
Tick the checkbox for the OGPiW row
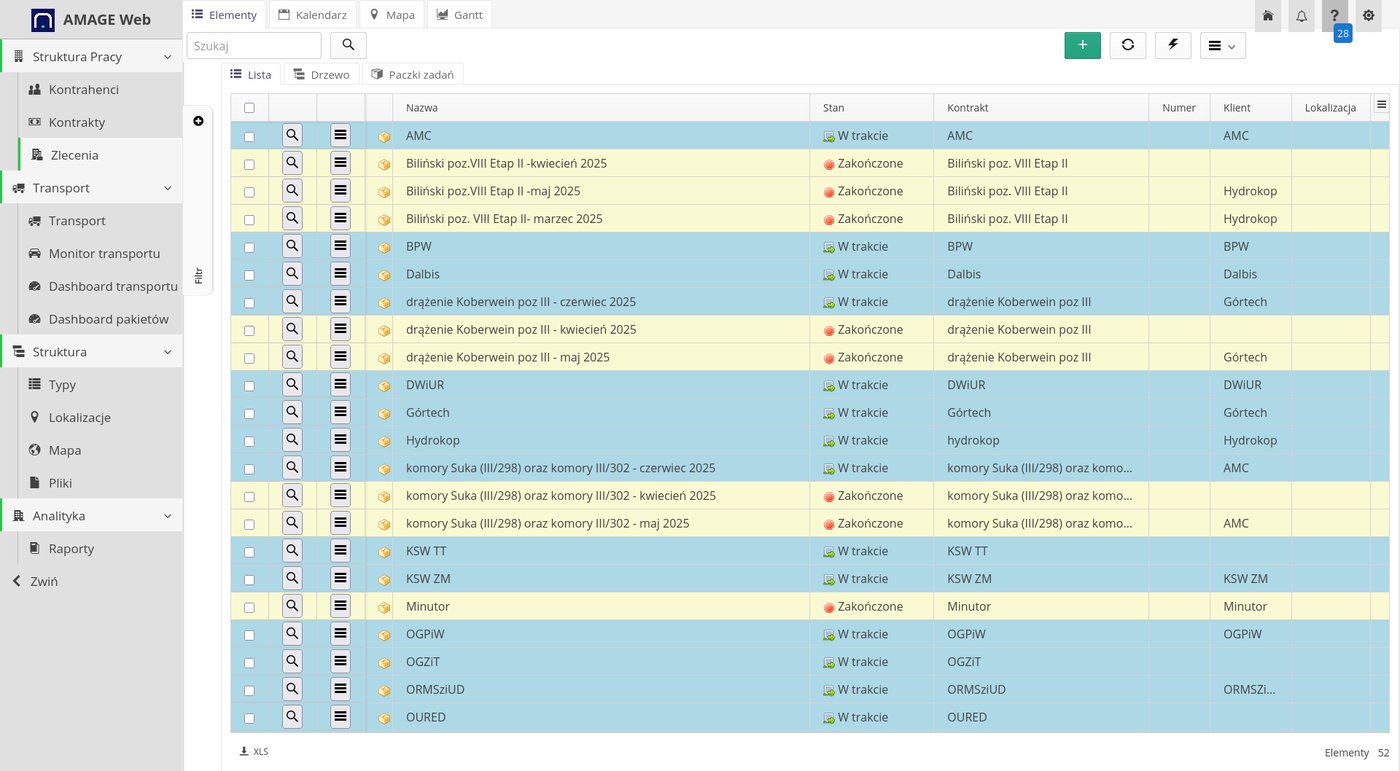(249, 635)
